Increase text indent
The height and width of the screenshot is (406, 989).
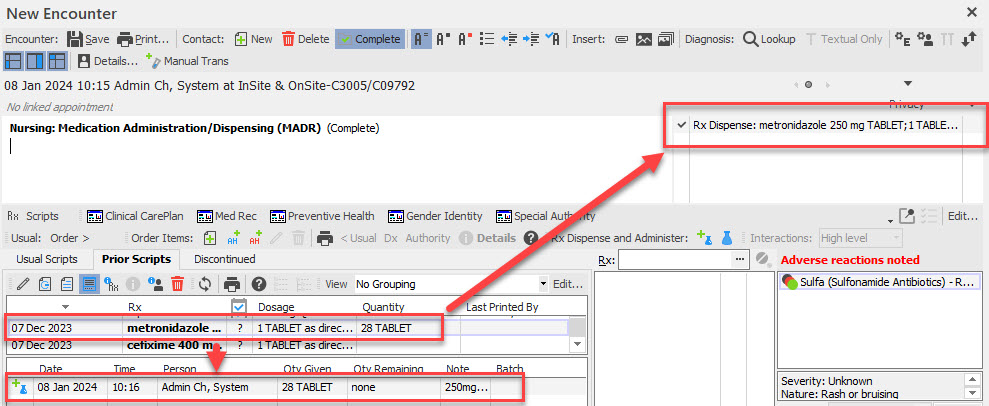[x=530, y=39]
